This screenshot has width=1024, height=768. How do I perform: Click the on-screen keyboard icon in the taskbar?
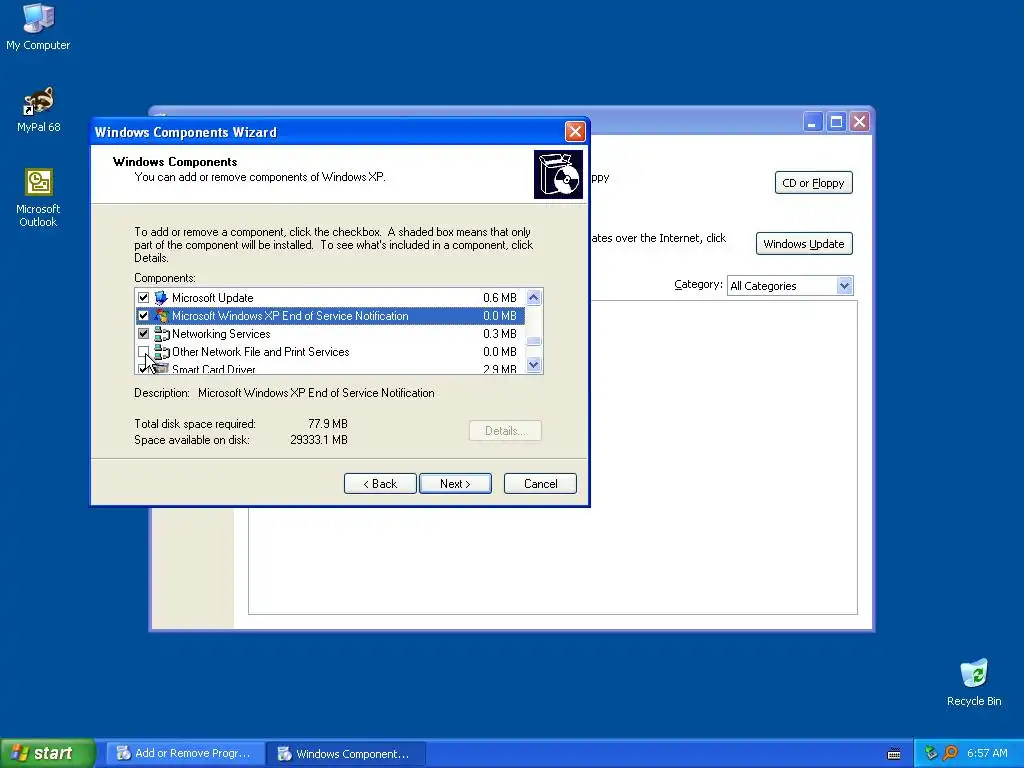coord(894,754)
